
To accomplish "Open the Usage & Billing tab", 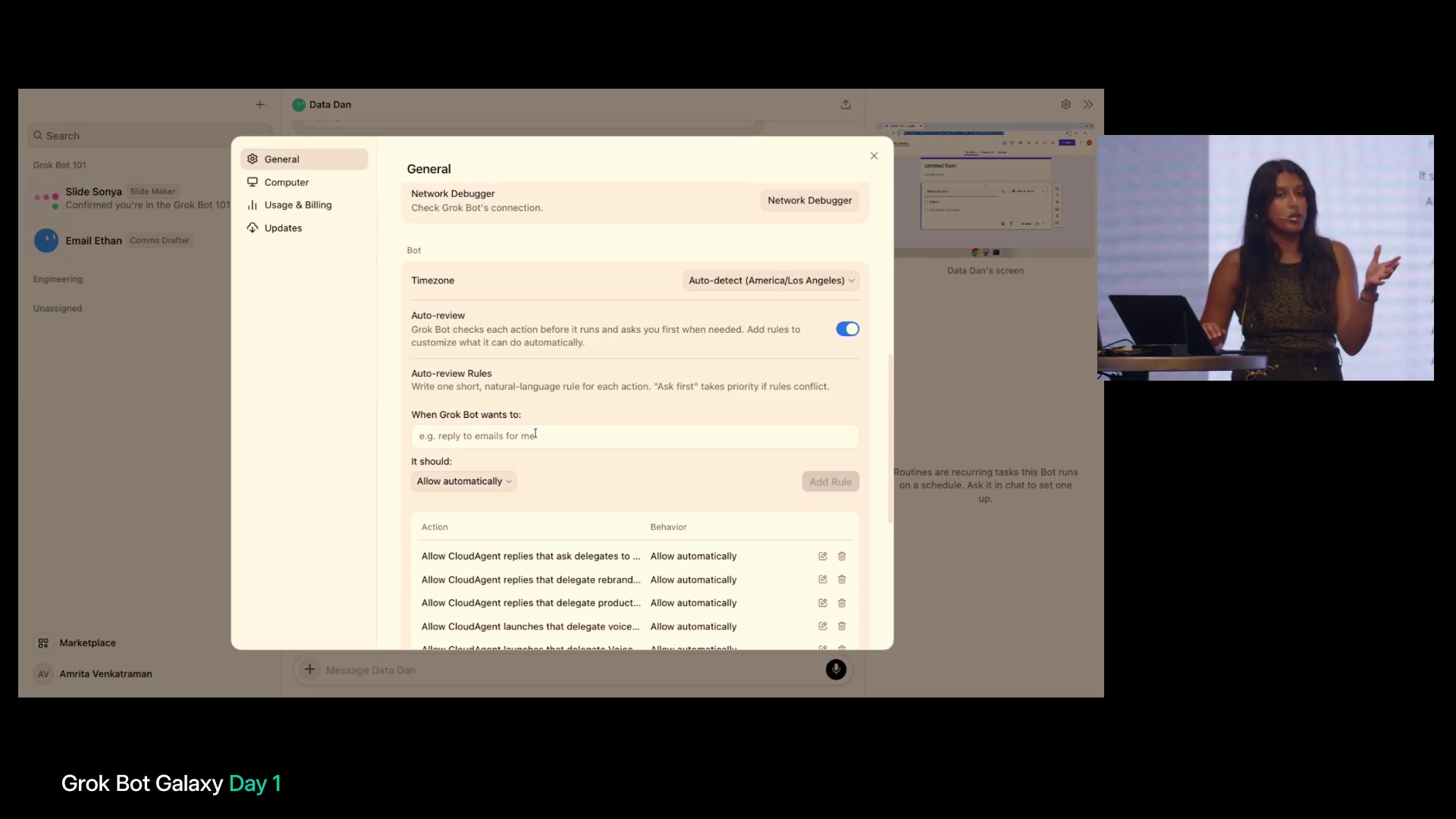I will tap(304, 205).
